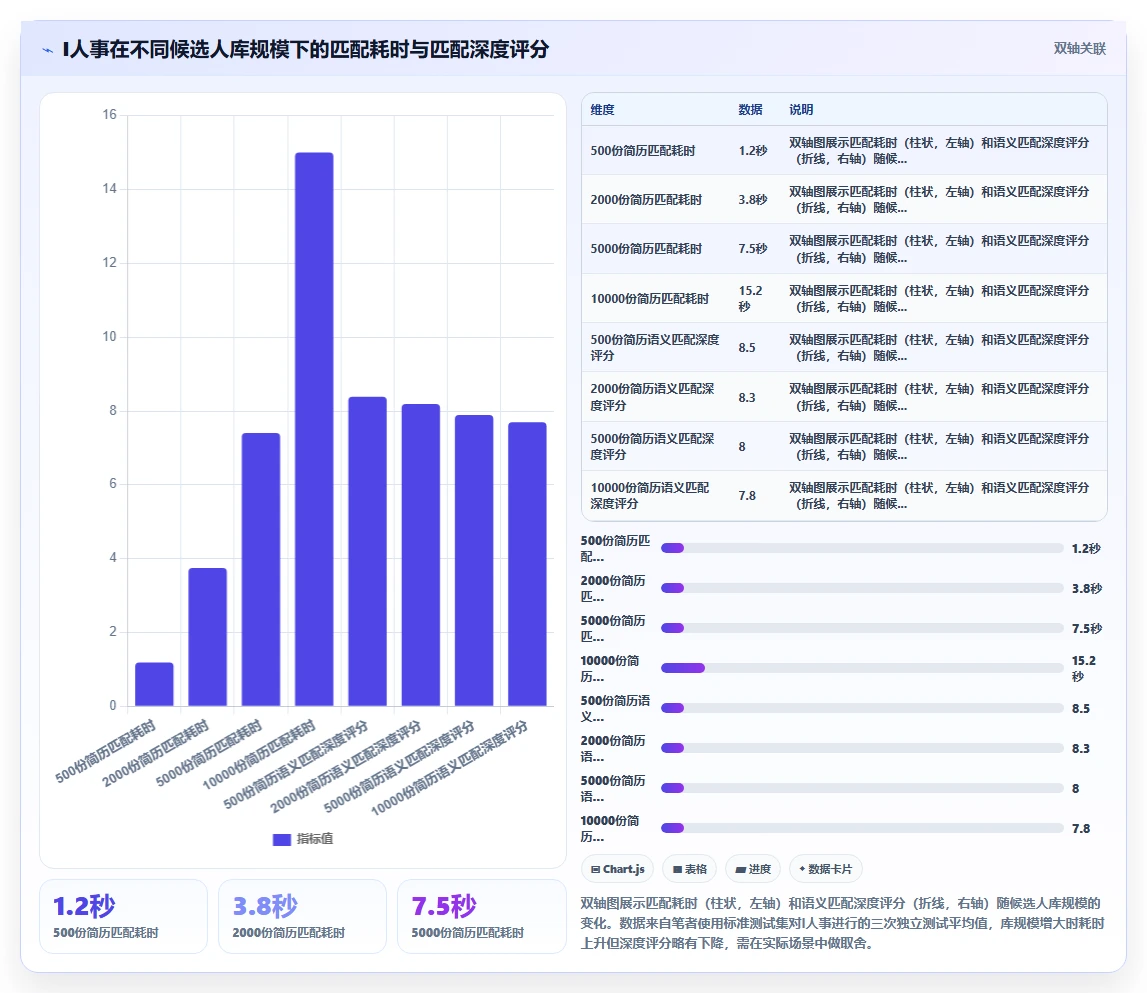Click the 双轴关联 badge in the header
The height and width of the screenshot is (993, 1147).
(1079, 48)
